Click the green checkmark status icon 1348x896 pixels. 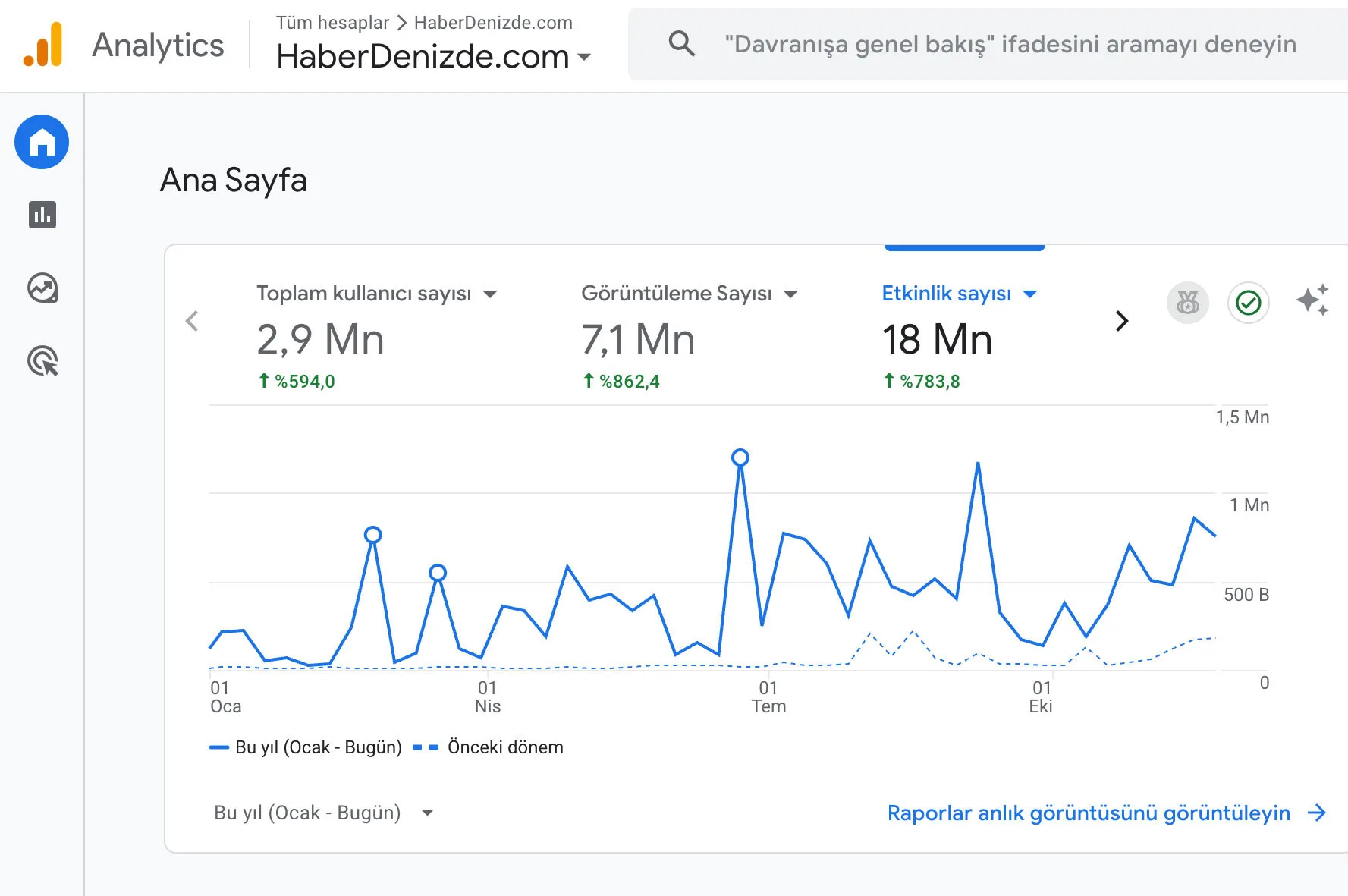(1248, 303)
